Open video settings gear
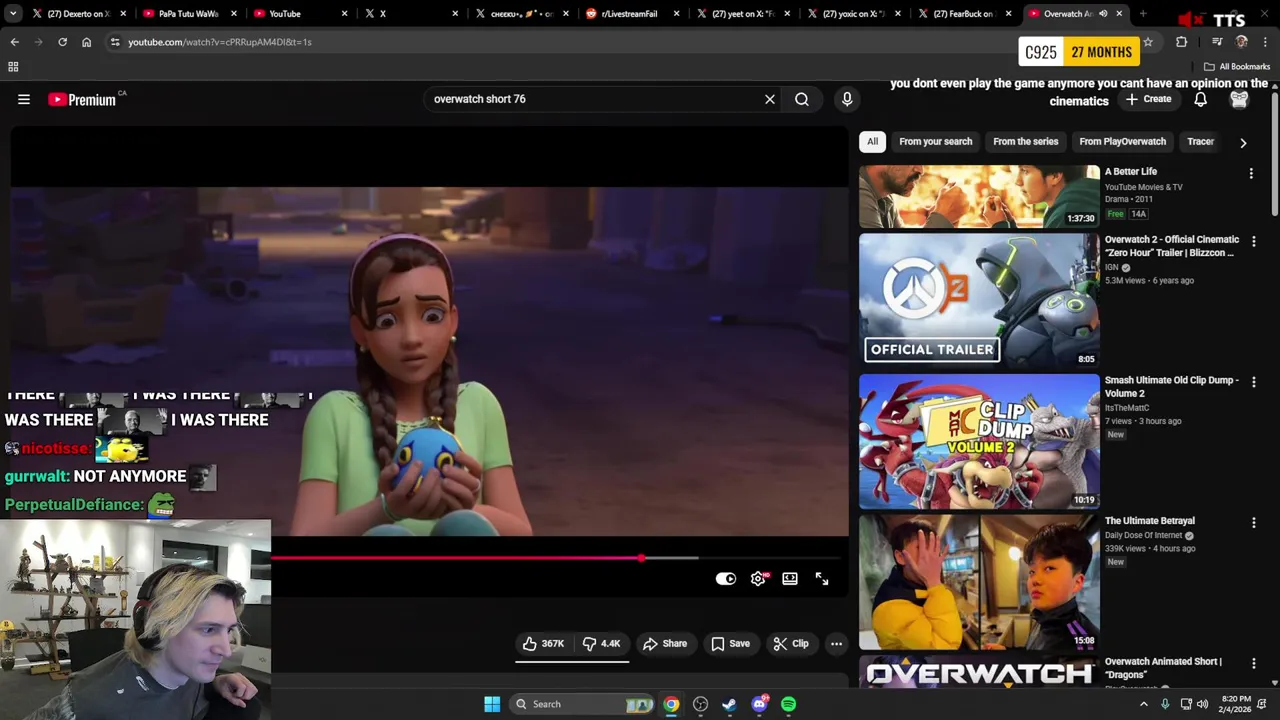The width and height of the screenshot is (1280, 720). pos(759,579)
